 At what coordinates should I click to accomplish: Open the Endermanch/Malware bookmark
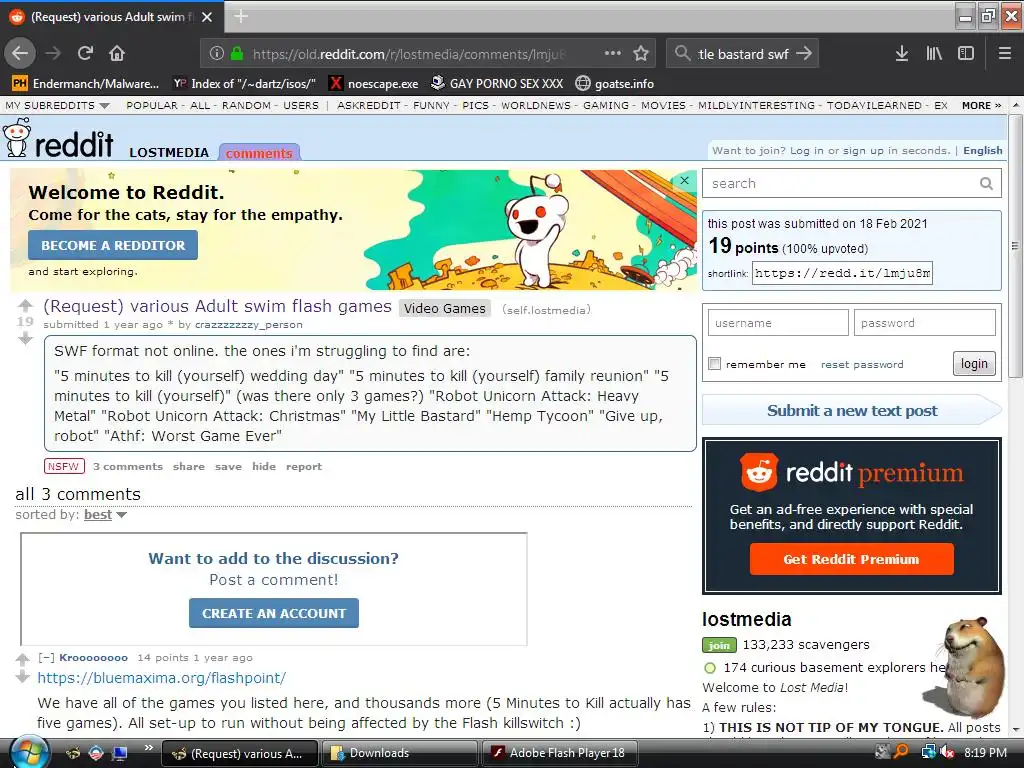point(86,84)
